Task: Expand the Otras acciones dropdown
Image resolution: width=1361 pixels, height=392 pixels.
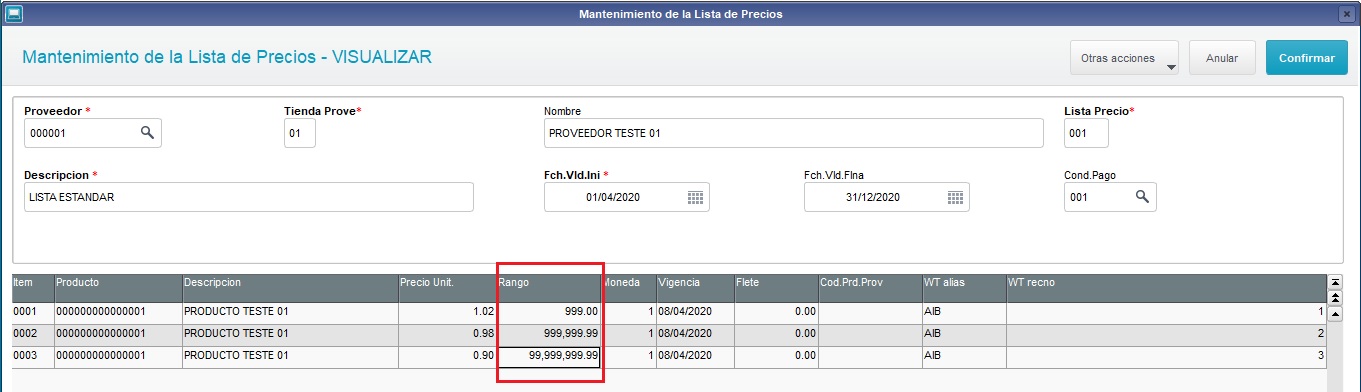Action: coord(1124,58)
